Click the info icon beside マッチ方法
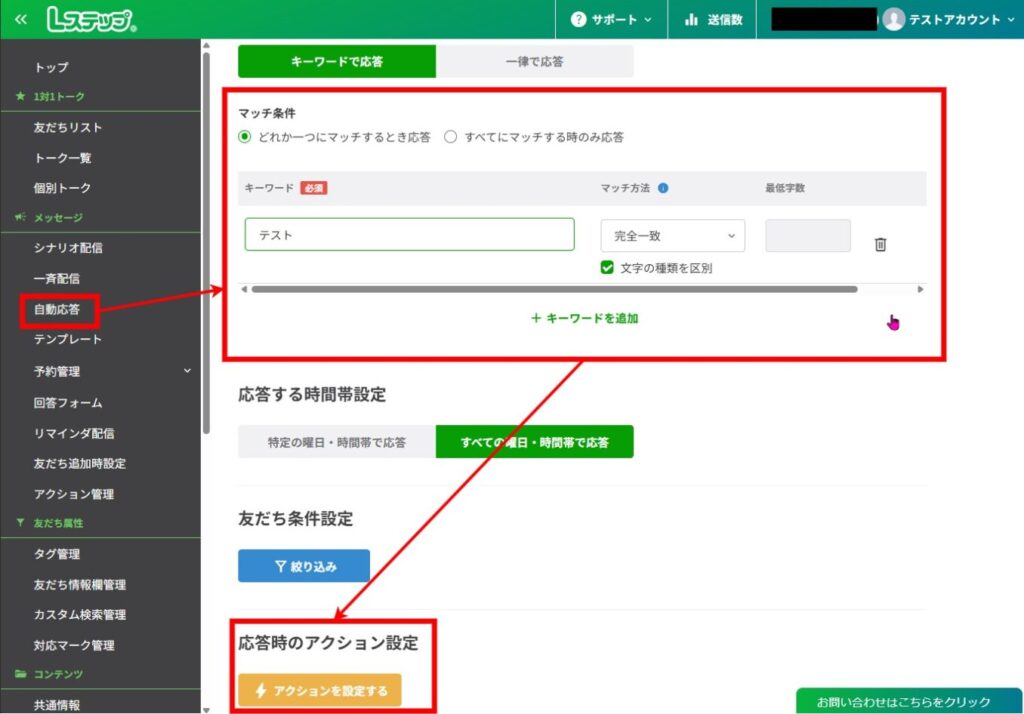Image resolution: width=1024 pixels, height=714 pixels. [663, 188]
